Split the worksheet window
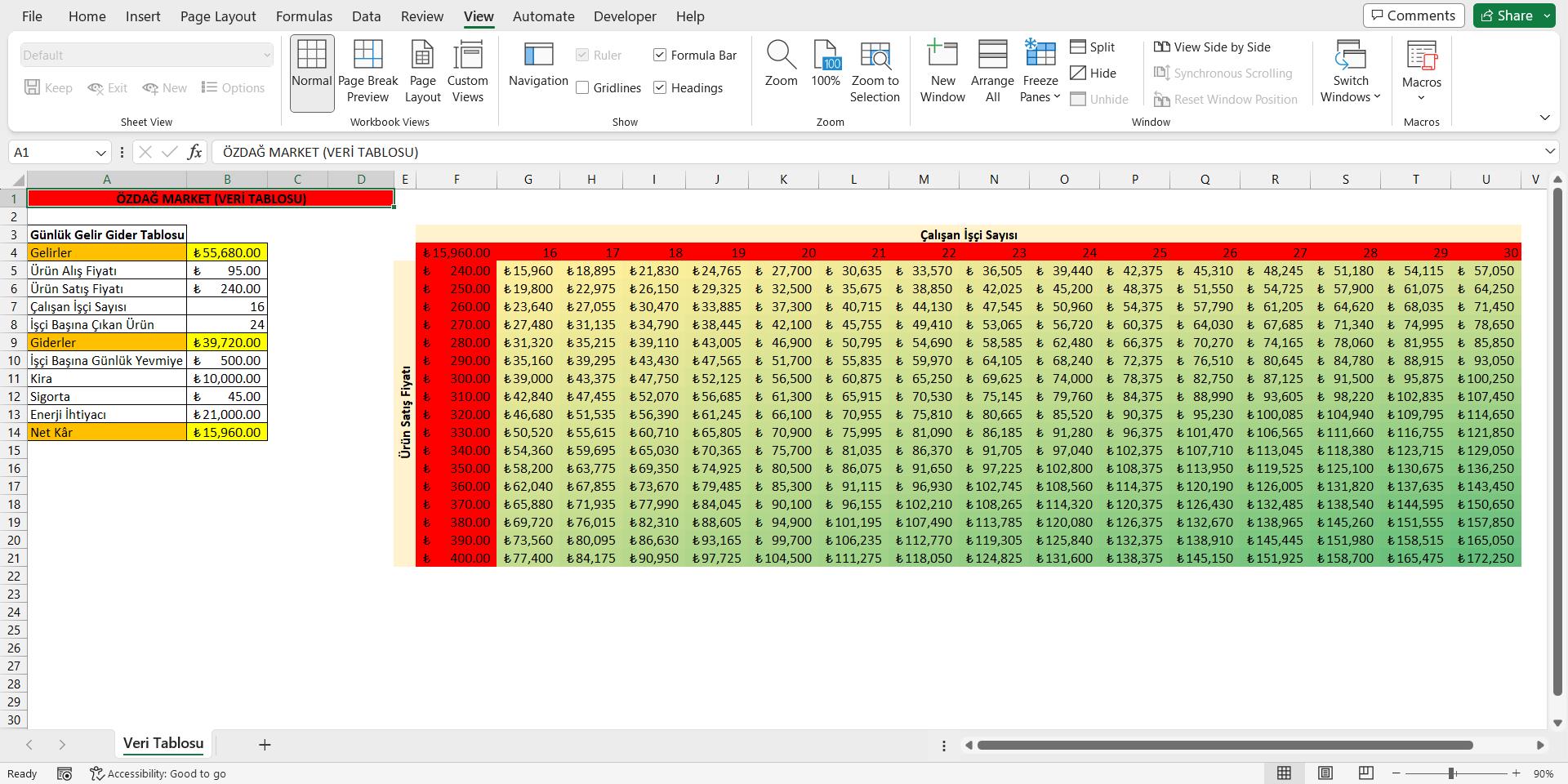Viewport: 1568px width, 784px height. [1093, 47]
